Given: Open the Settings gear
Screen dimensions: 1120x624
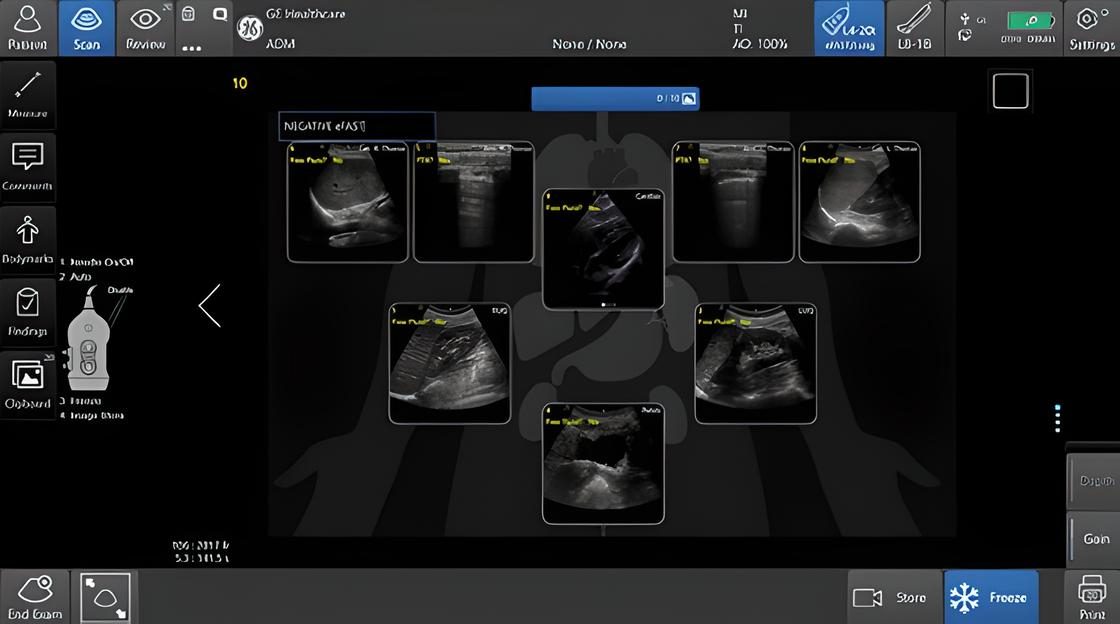Looking at the screenshot, I should coord(1090,28).
